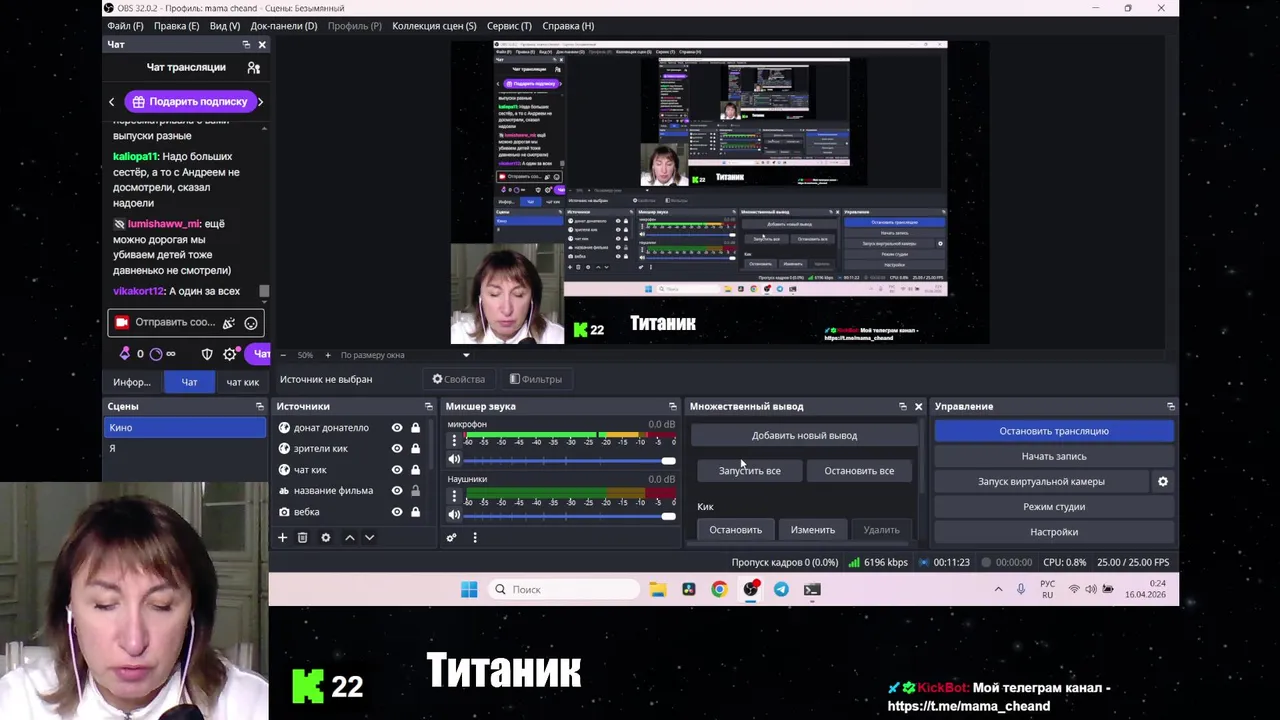The width and height of the screenshot is (1280, 720).
Task: Toggle visibility of донат донателло source
Action: (x=397, y=428)
